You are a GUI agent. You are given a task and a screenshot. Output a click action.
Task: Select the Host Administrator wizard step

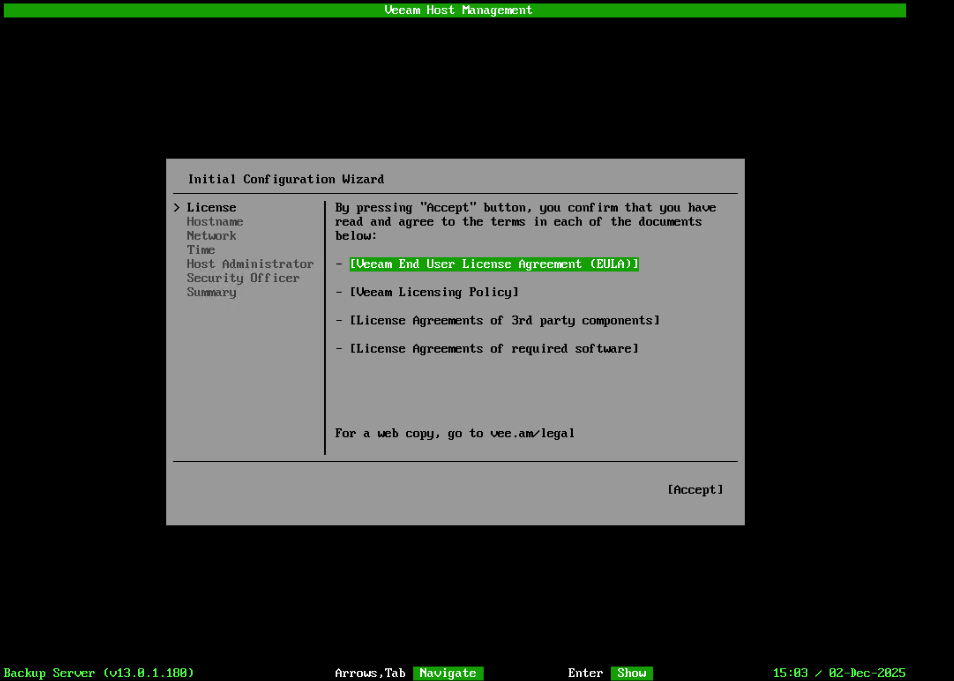tap(250, 263)
